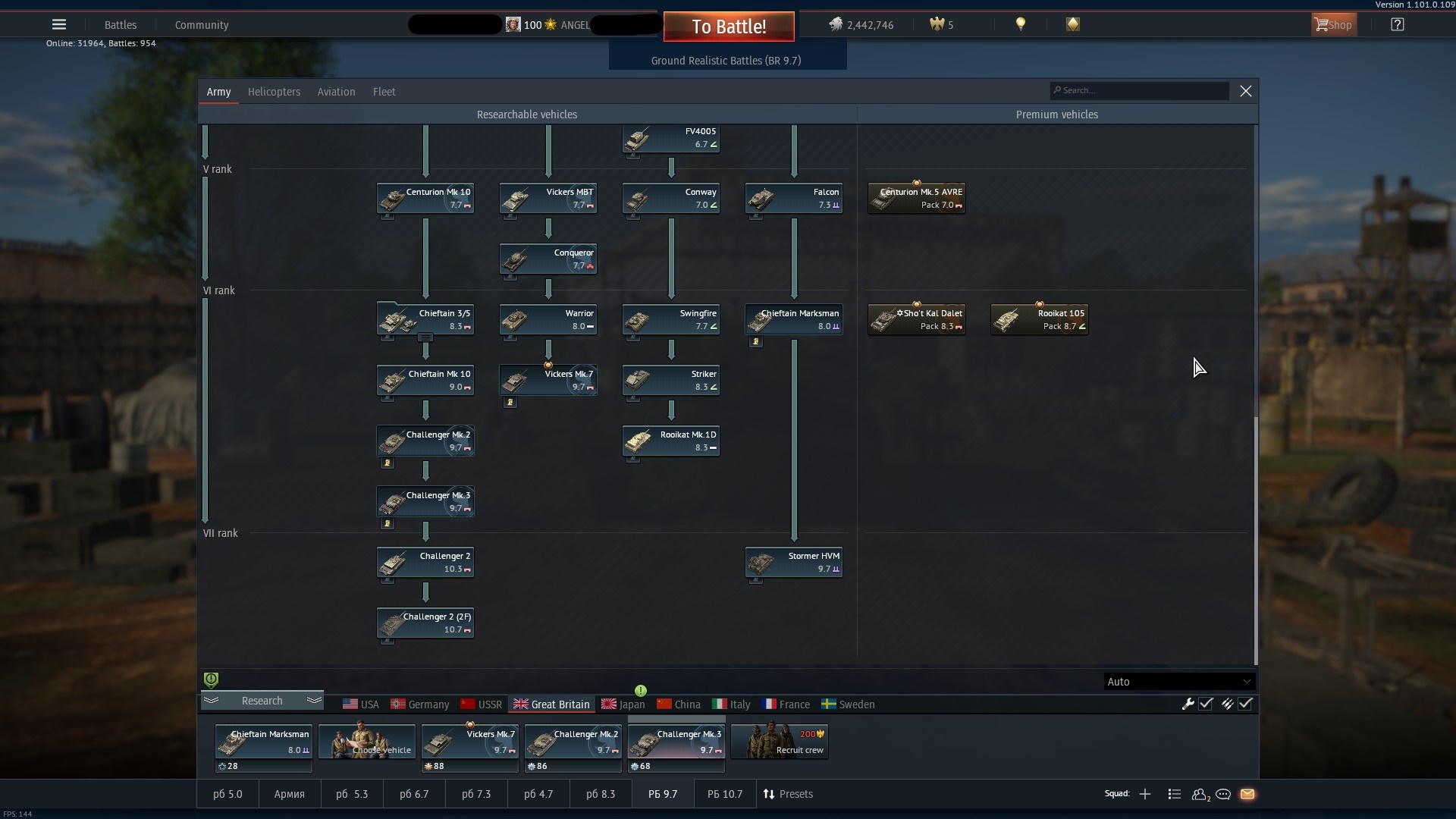Add squad member with plus icon

pos(1145,794)
